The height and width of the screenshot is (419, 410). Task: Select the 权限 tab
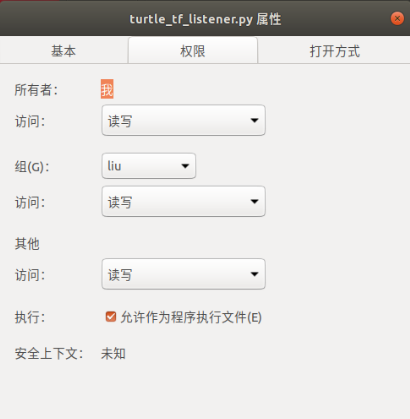(x=193, y=51)
